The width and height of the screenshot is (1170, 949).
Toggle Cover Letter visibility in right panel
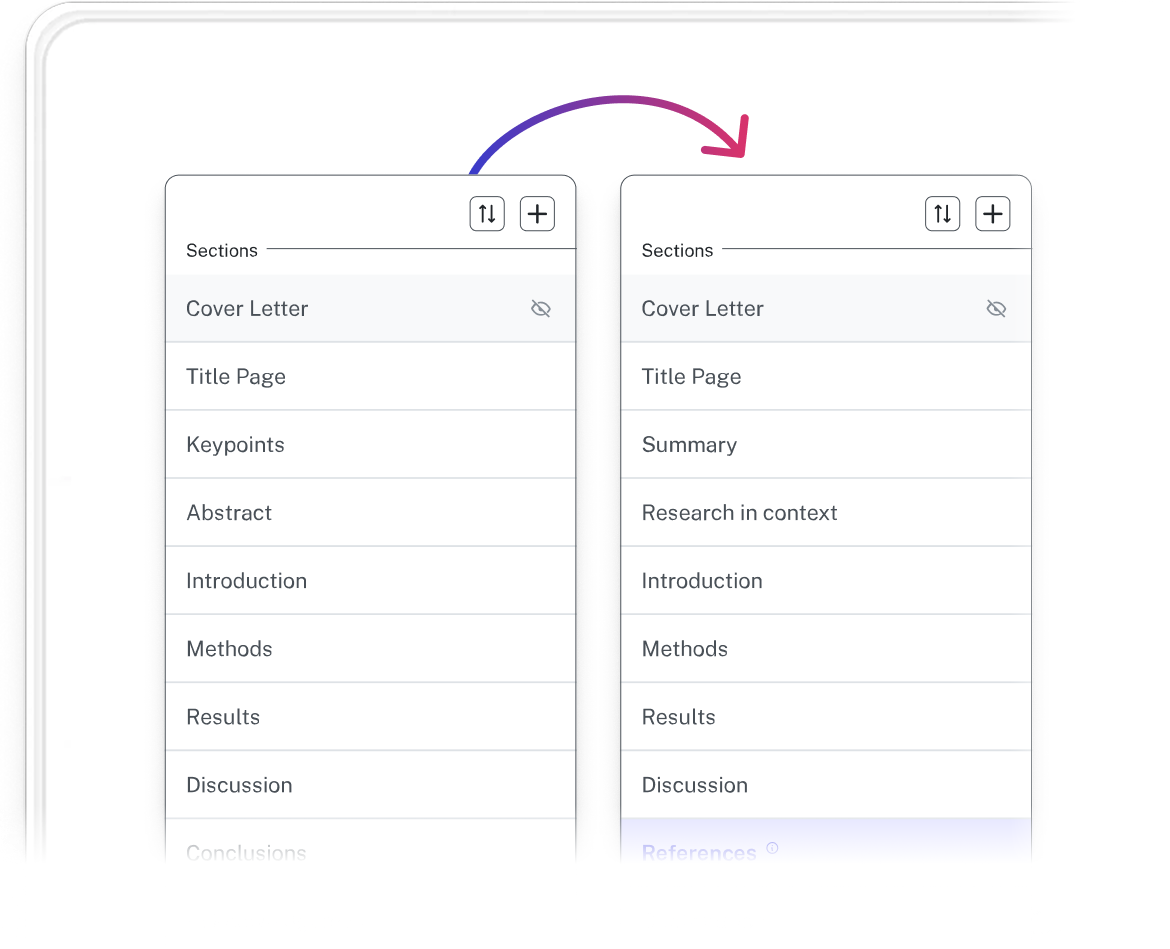click(x=996, y=309)
